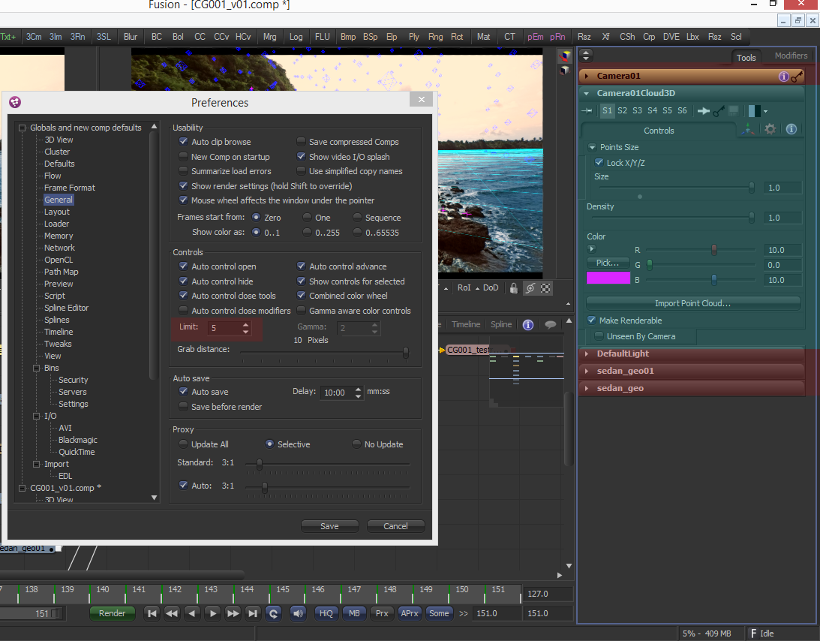Screen dimensions: 820x641
Task: Click the magenta color swatch
Action: [x=608, y=278]
